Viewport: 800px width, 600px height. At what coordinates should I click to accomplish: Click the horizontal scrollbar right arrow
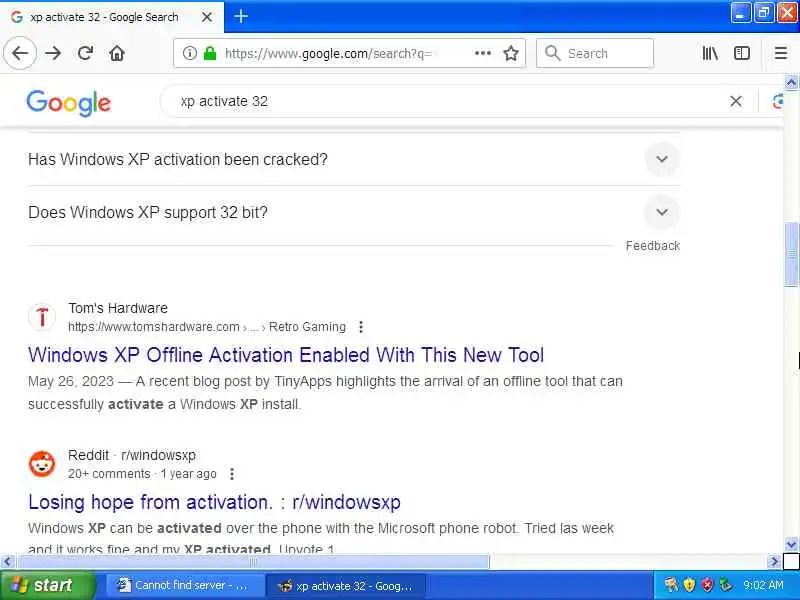point(774,562)
